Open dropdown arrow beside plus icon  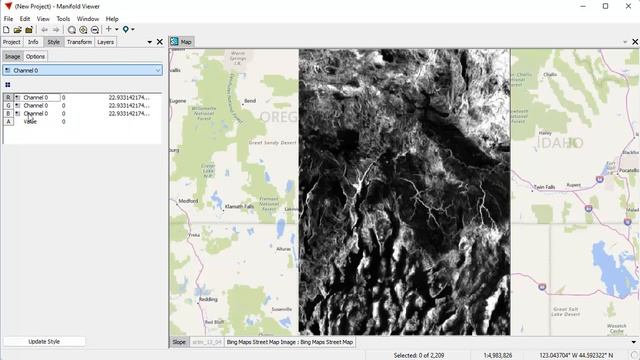click(116, 29)
